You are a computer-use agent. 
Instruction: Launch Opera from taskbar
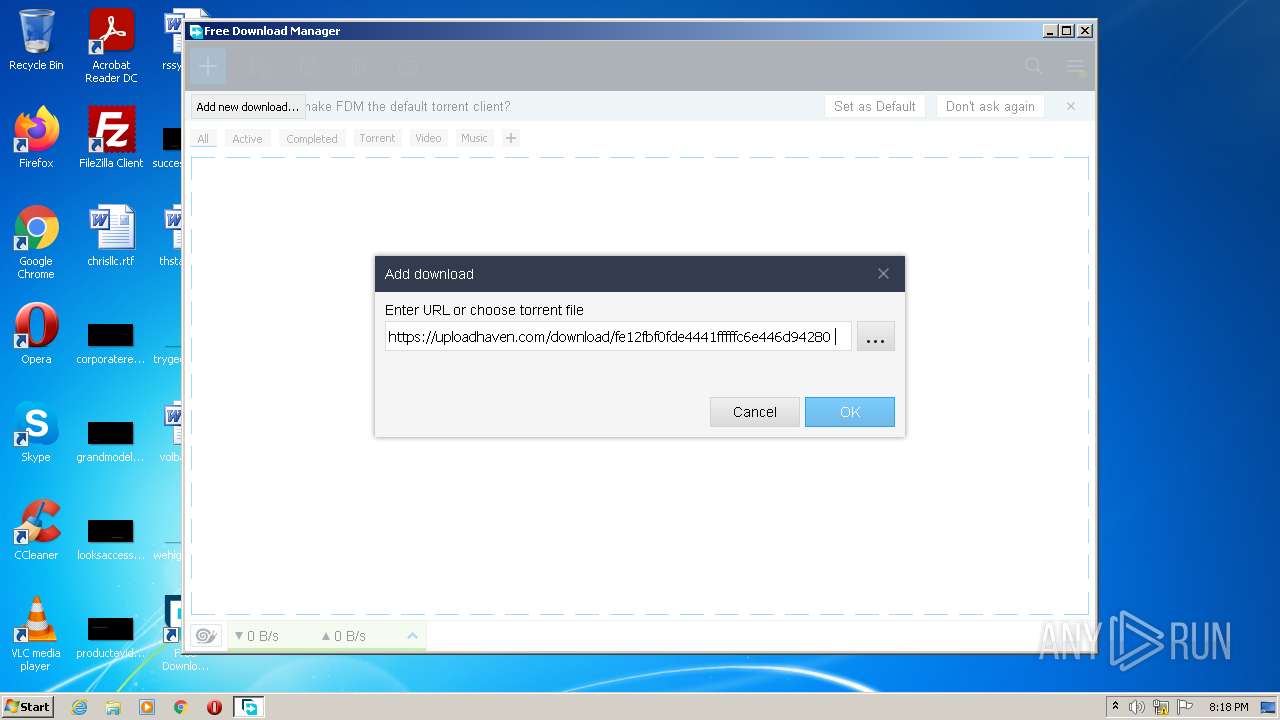point(214,707)
